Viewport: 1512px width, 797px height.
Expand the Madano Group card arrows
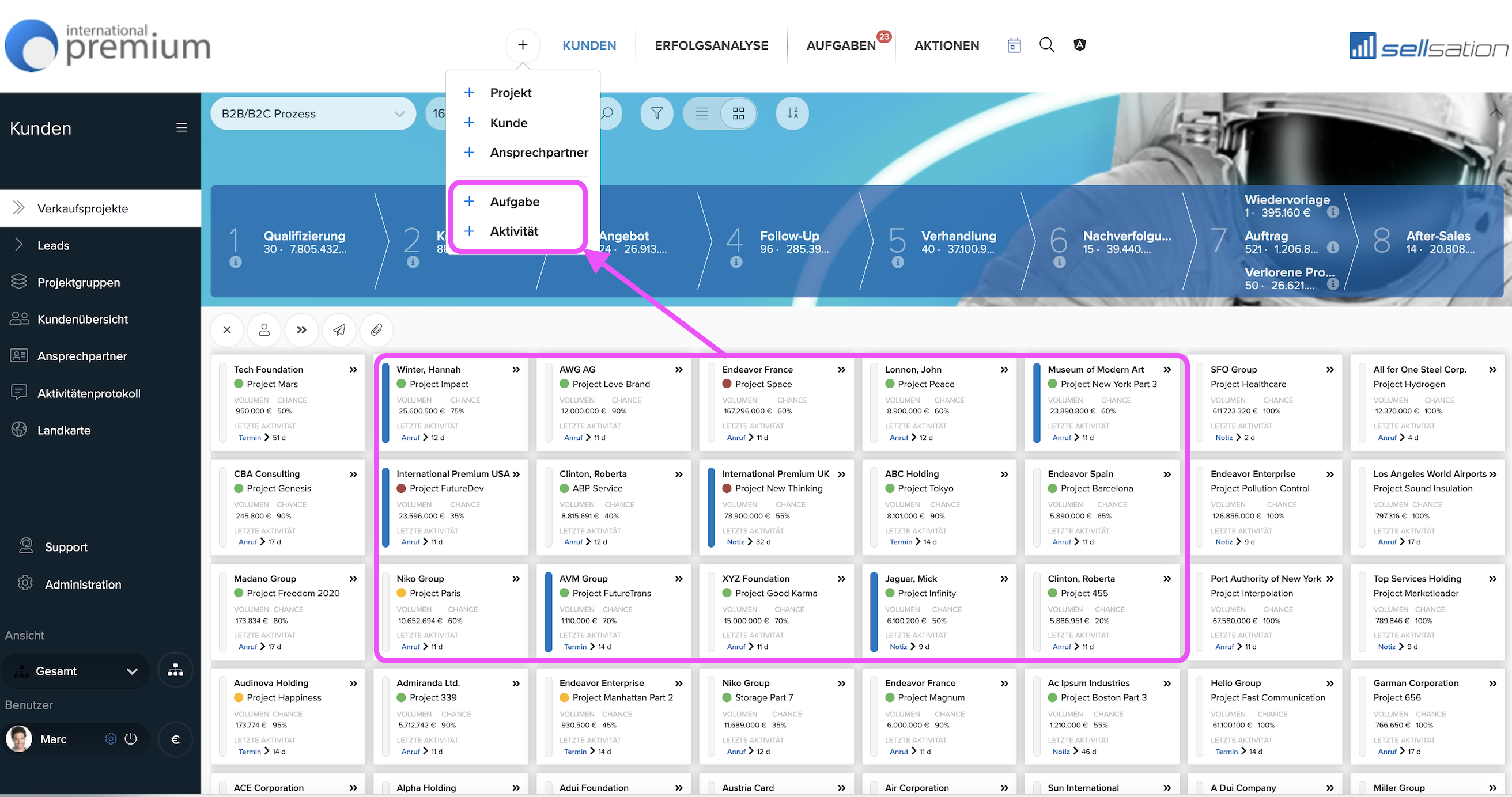point(353,579)
